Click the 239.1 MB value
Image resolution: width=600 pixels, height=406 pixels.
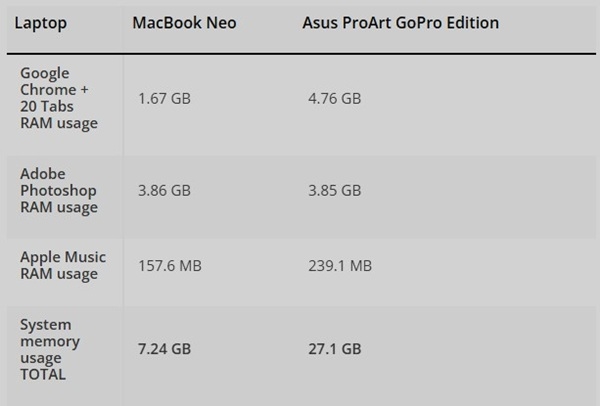click(340, 265)
